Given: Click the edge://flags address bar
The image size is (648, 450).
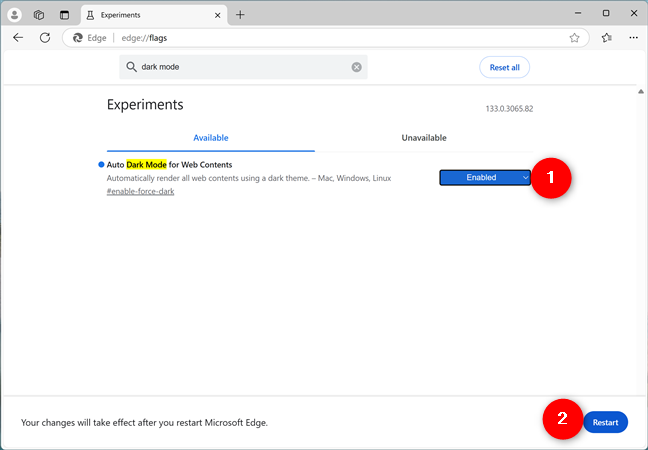Looking at the screenshot, I should (325, 38).
